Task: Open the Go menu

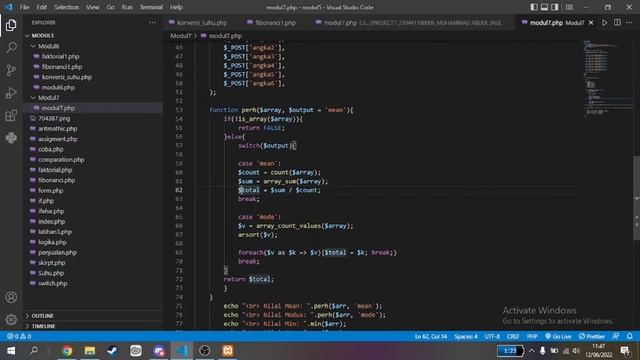Action: 111,7
